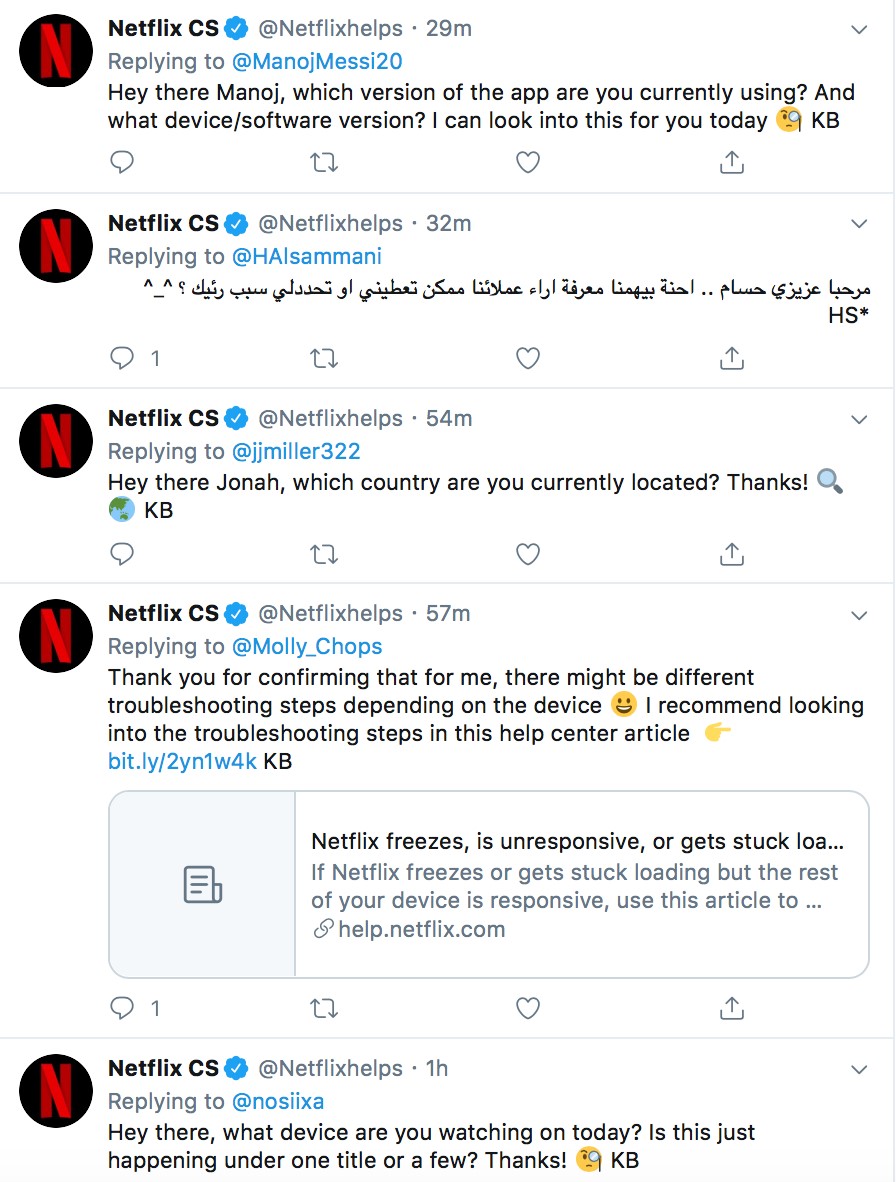Retweet the tweet replying to @jjmiller322

pos(324,554)
